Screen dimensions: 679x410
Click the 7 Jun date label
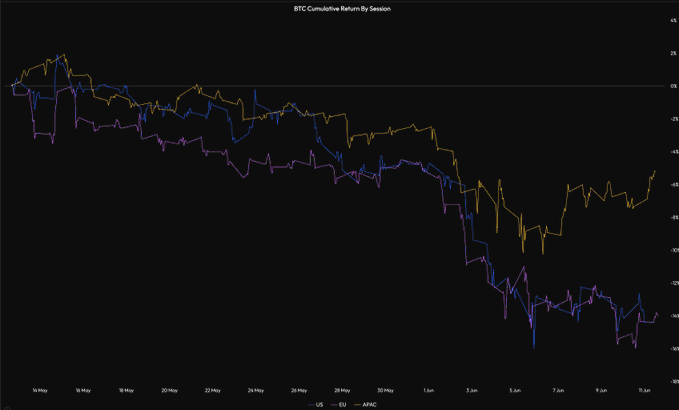pos(558,391)
